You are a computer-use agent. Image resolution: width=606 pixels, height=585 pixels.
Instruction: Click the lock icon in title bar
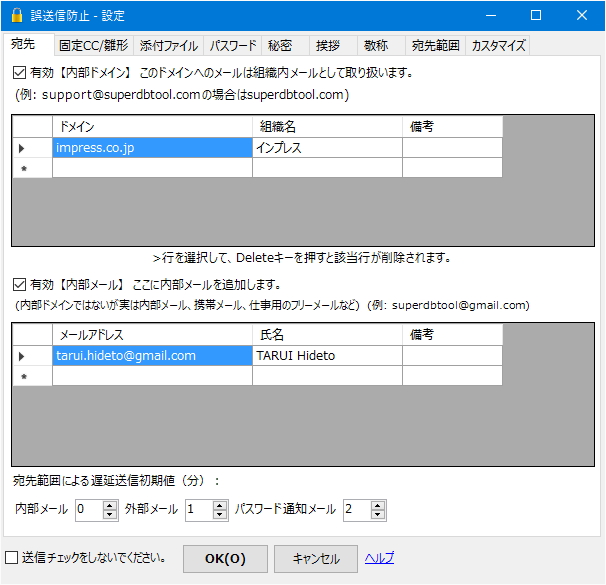point(17,15)
